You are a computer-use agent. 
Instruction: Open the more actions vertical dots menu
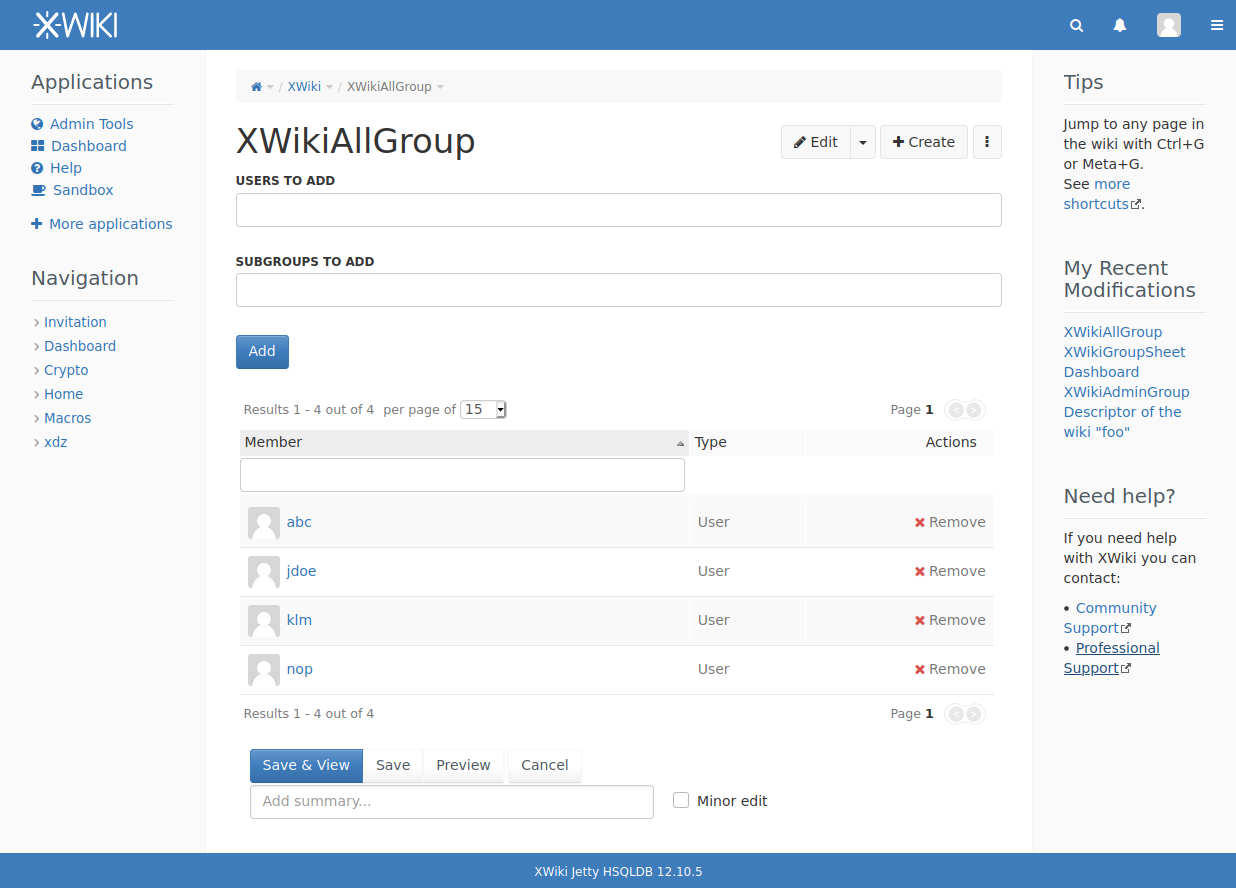987,142
